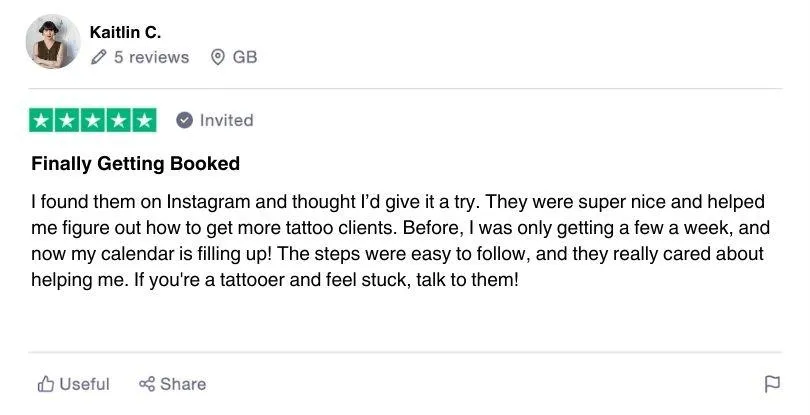Click the thumbs-up Useful icon
Image resolution: width=810 pixels, height=415 pixels.
pos(46,384)
